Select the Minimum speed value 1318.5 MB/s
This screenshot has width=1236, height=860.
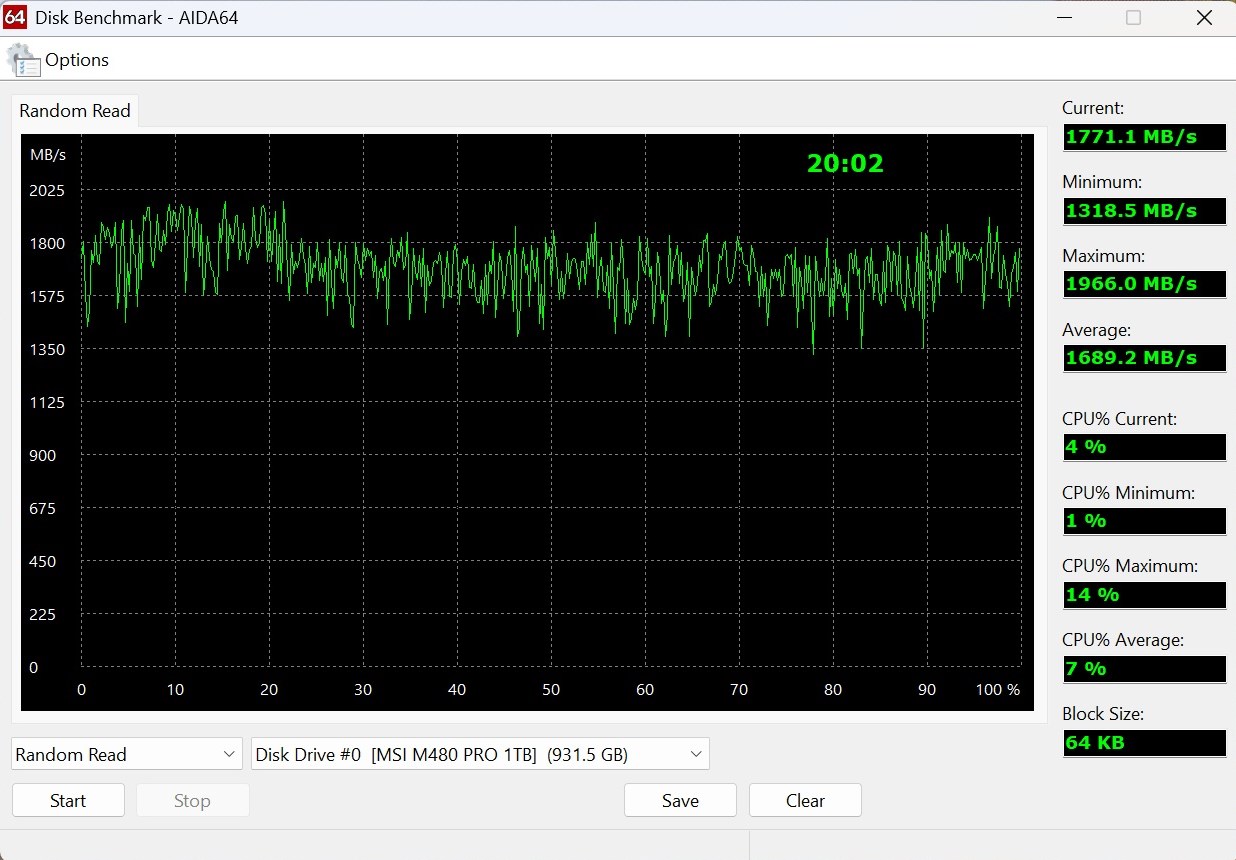[x=1143, y=211]
